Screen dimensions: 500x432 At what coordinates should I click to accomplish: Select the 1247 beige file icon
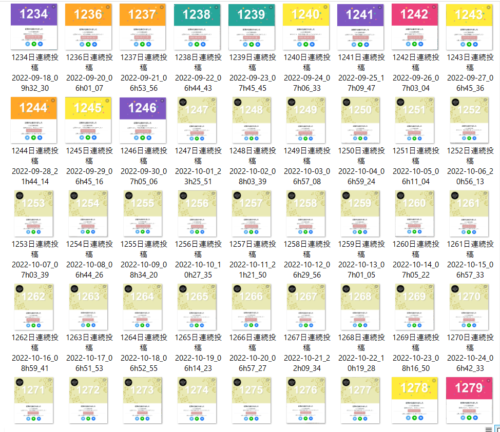pyautogui.click(x=197, y=120)
